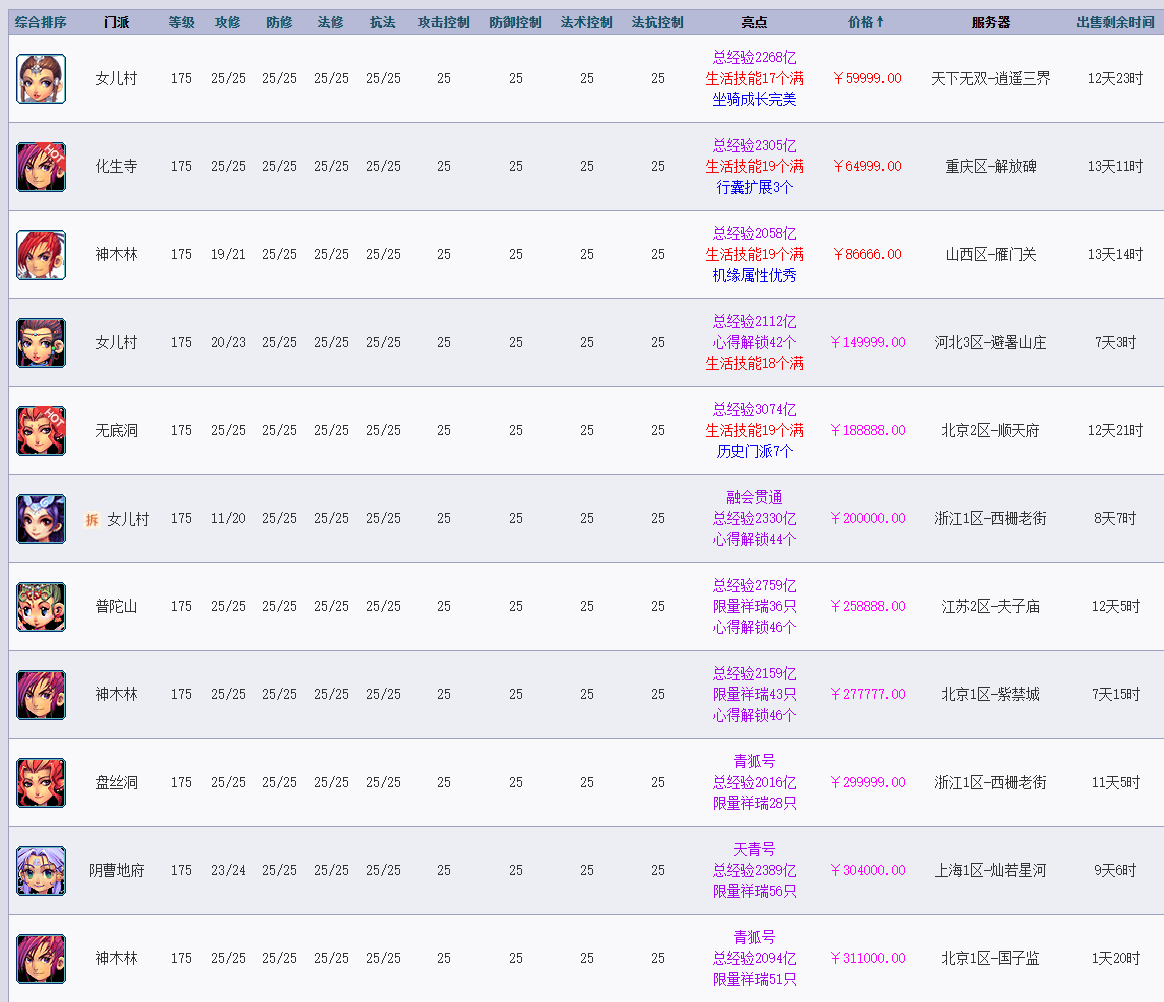Open avatar of 神木林 ￥86666.00 listing
This screenshot has width=1164, height=1002.
[x=41, y=255]
